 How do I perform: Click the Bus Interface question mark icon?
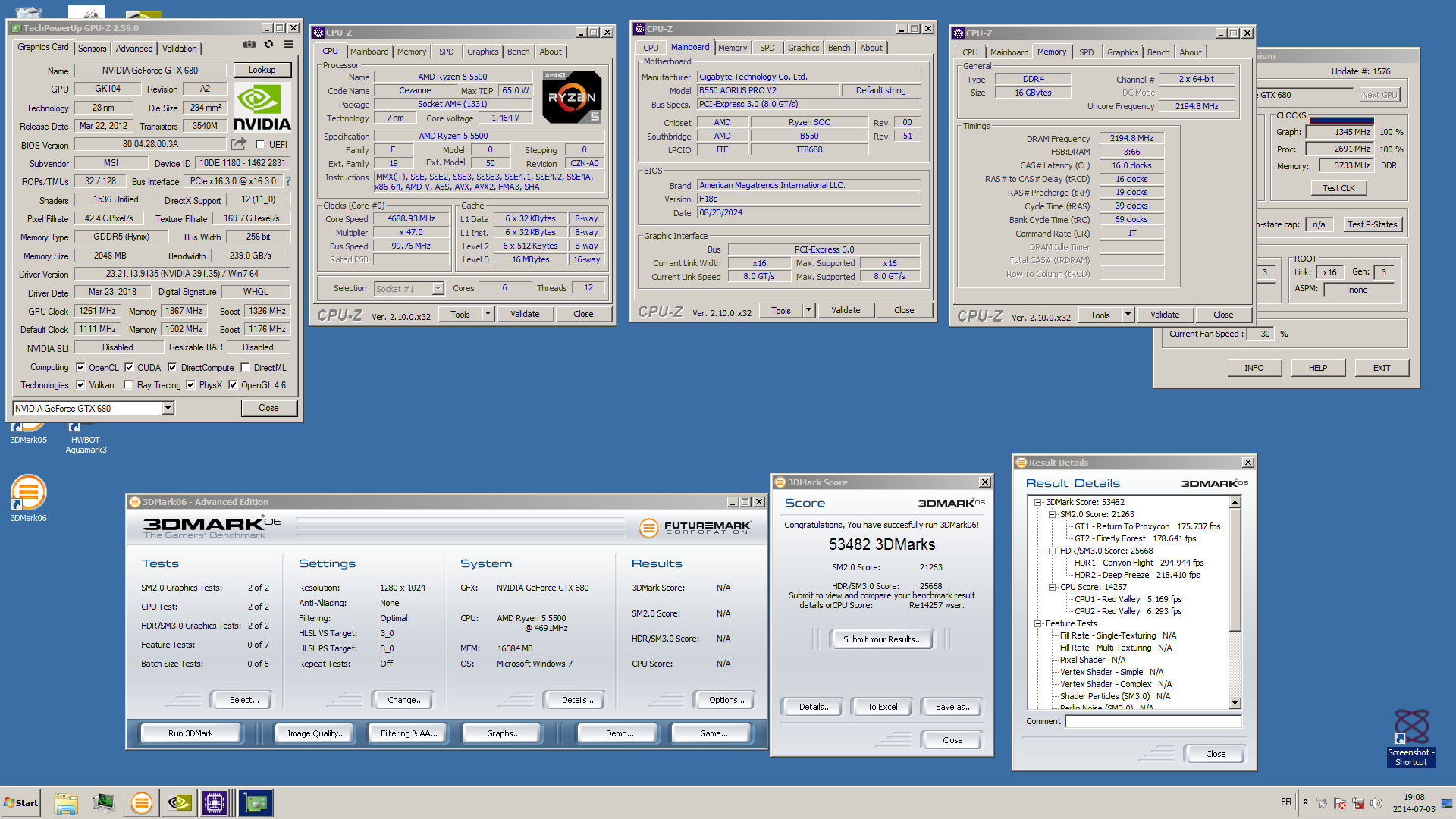click(288, 181)
